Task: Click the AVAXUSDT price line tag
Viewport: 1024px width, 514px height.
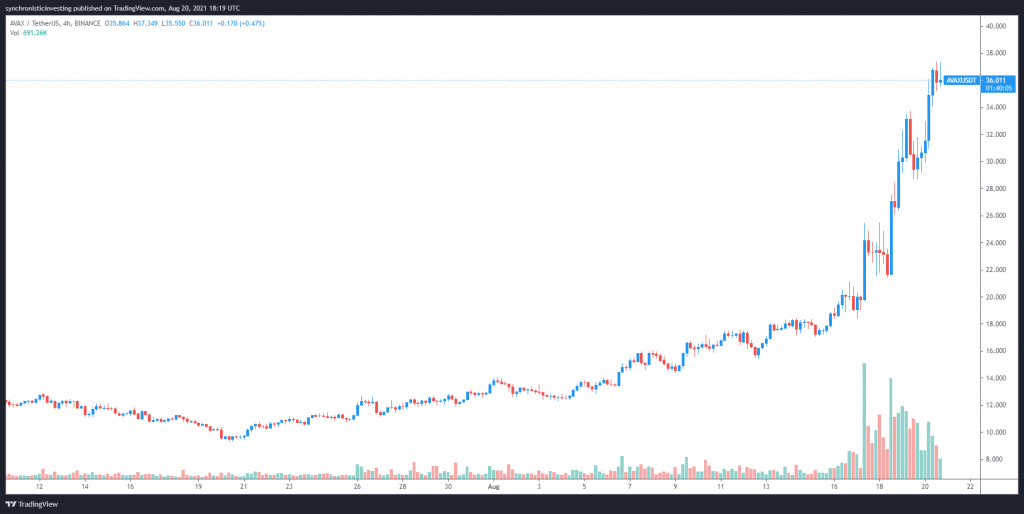Action: [961, 80]
